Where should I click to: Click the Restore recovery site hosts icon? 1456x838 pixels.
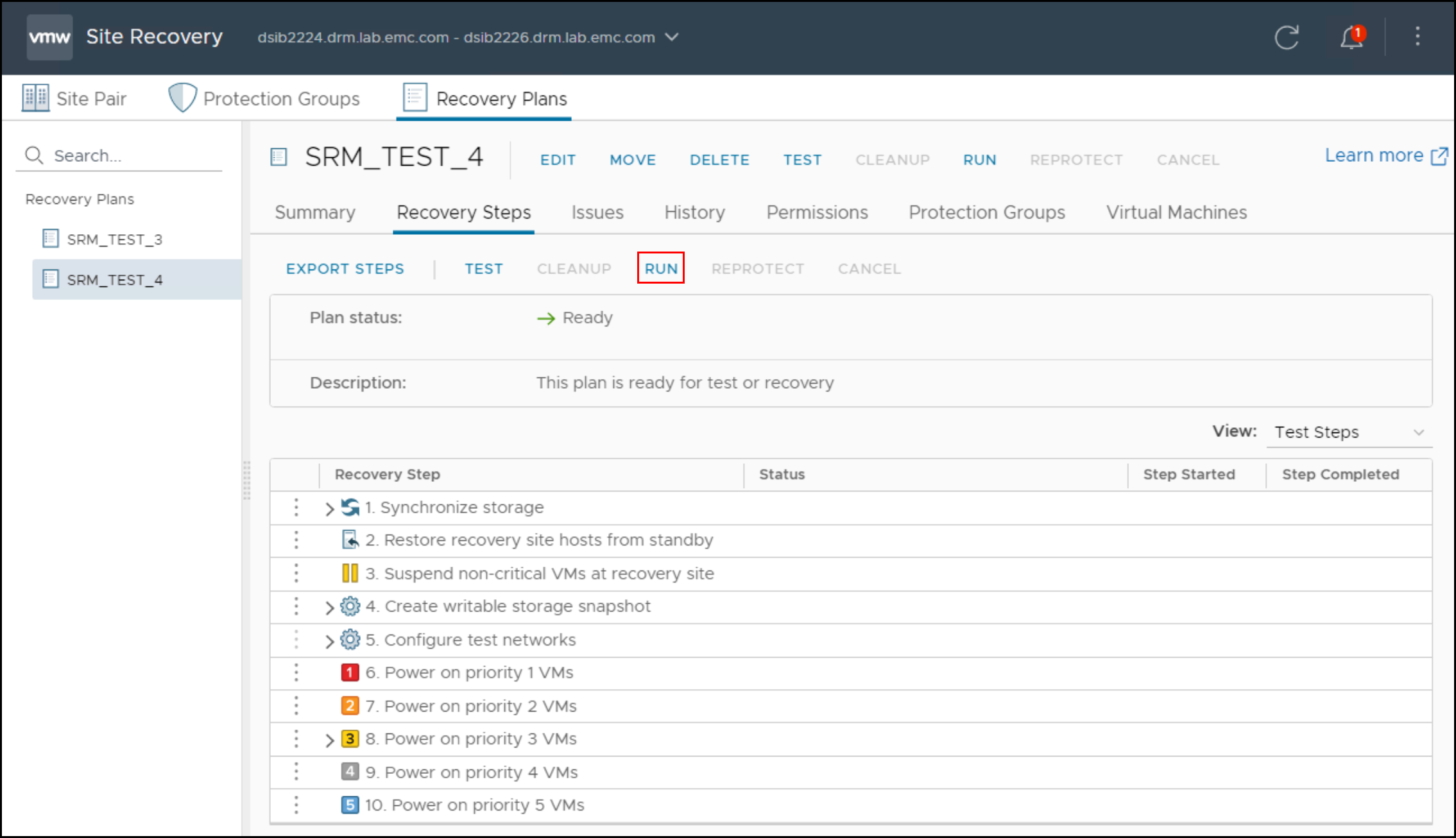point(350,540)
